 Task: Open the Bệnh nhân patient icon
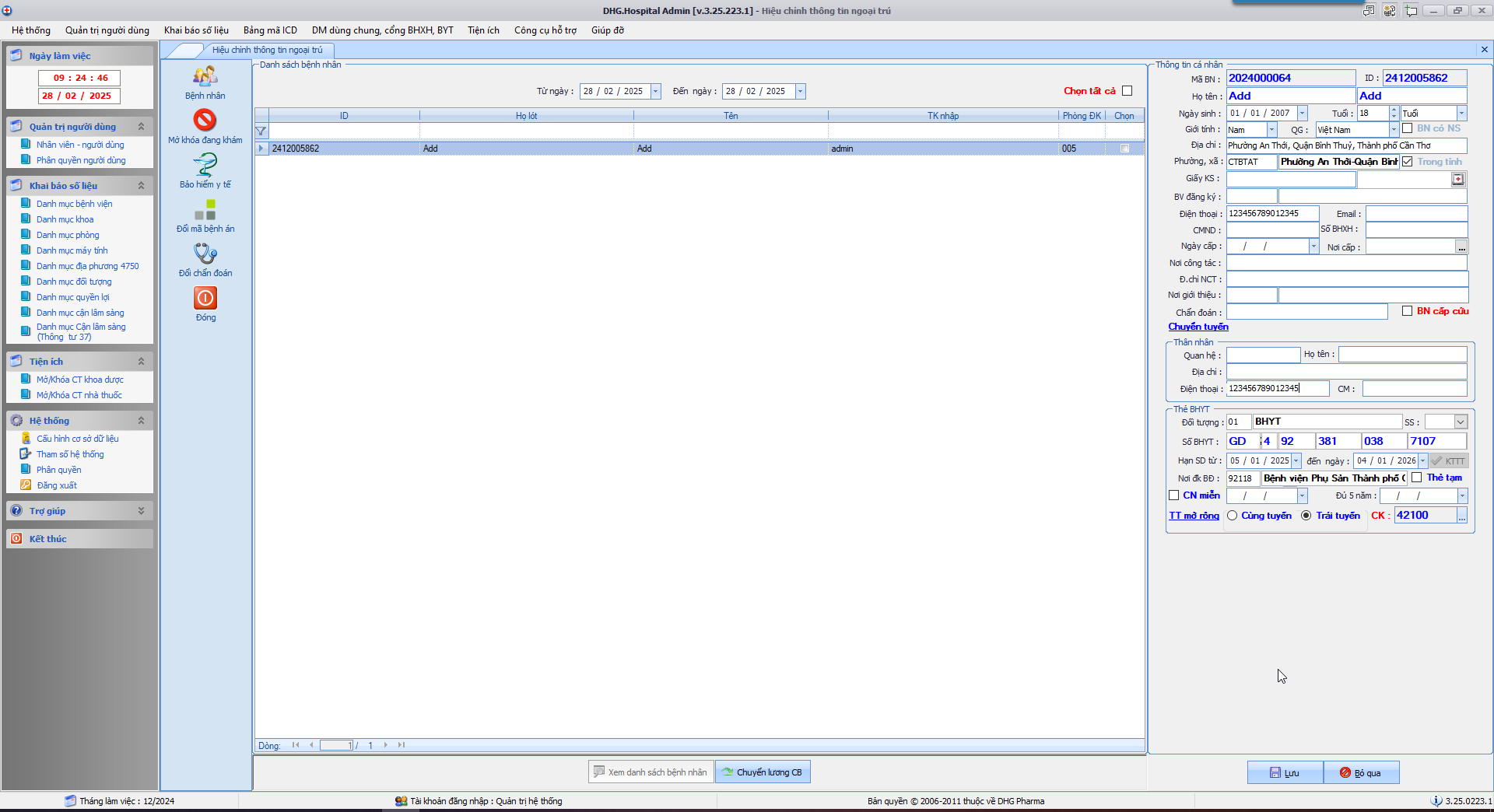coord(205,77)
